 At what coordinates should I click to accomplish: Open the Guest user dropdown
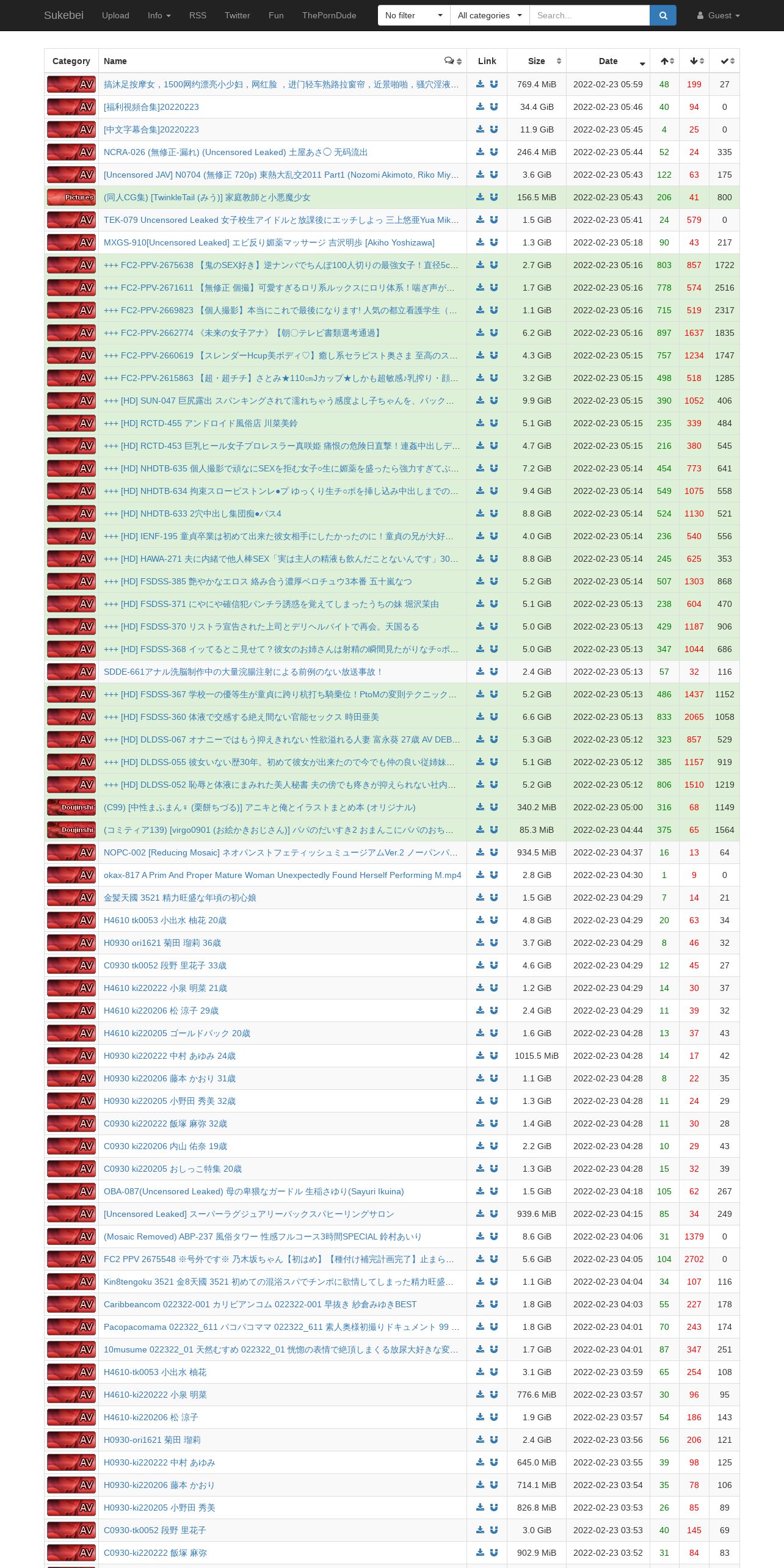[718, 15]
